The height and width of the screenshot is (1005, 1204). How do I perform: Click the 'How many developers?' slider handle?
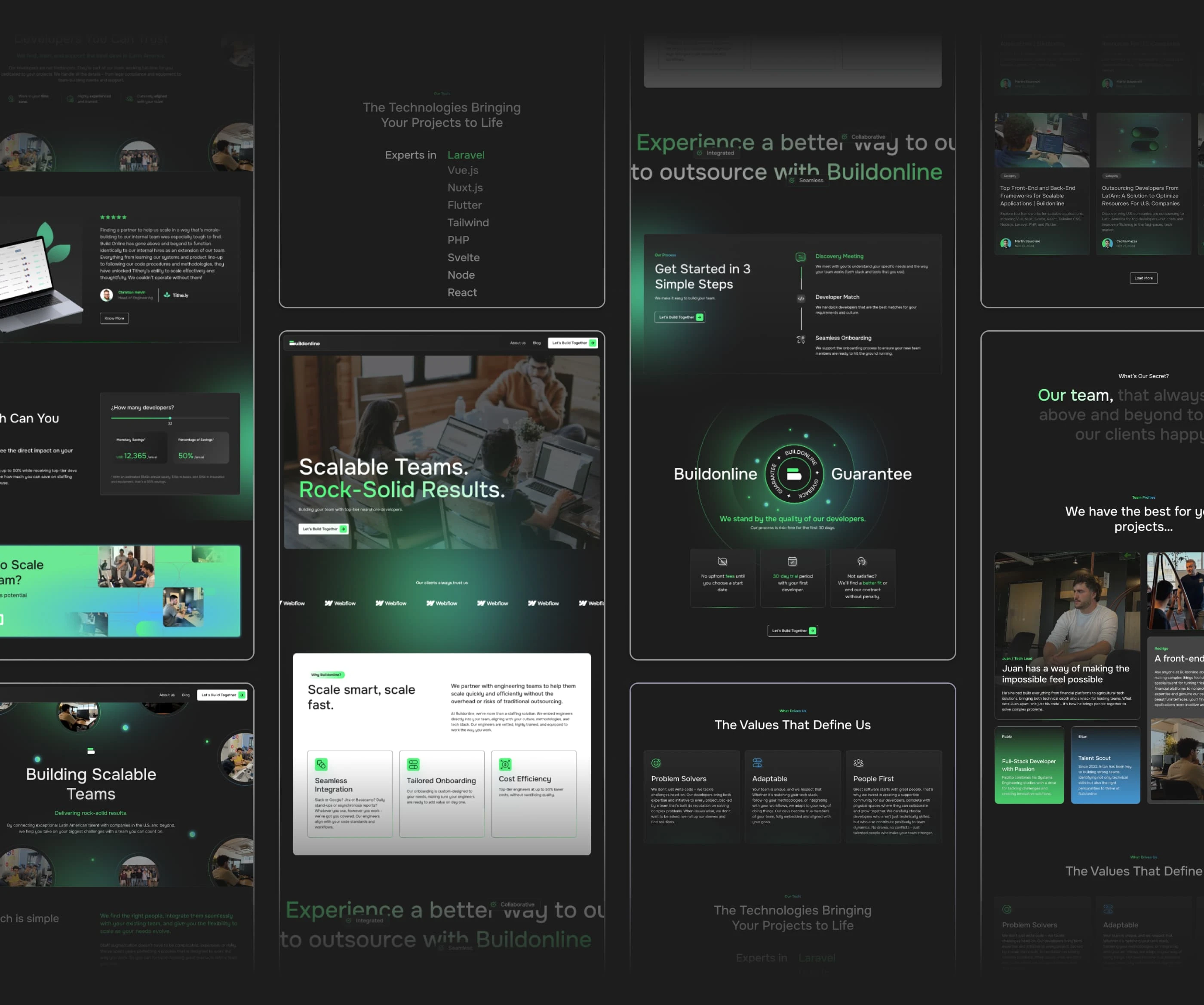[170, 418]
